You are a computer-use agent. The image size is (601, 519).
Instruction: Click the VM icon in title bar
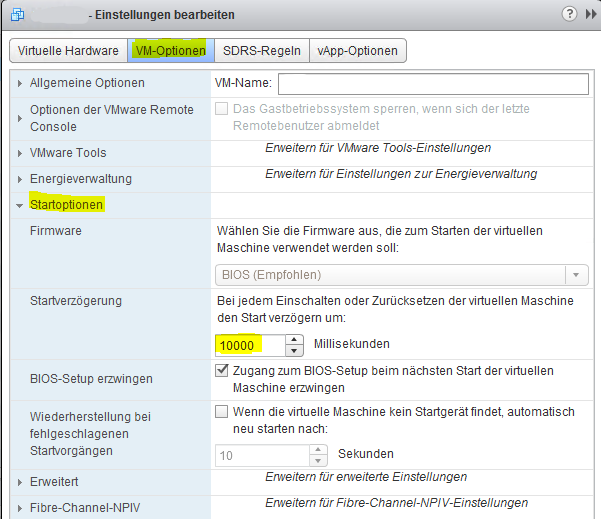click(x=15, y=15)
